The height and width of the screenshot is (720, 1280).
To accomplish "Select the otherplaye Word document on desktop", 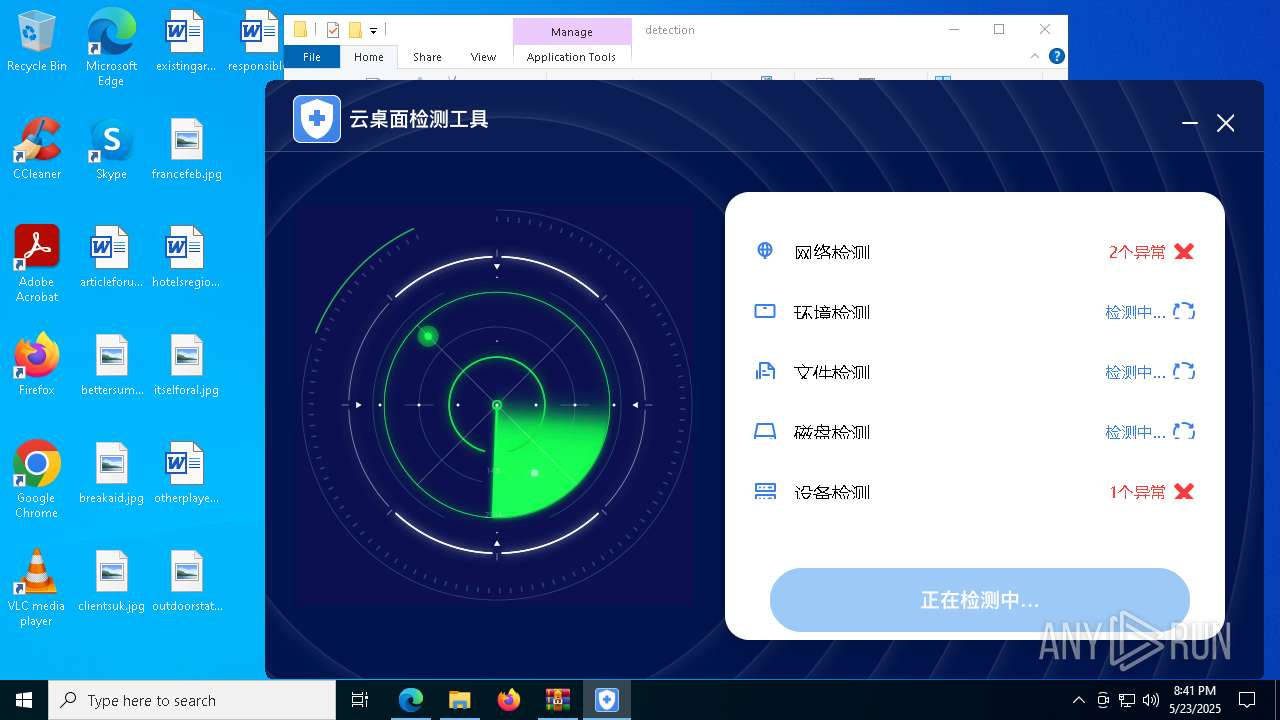I will coord(186,472).
